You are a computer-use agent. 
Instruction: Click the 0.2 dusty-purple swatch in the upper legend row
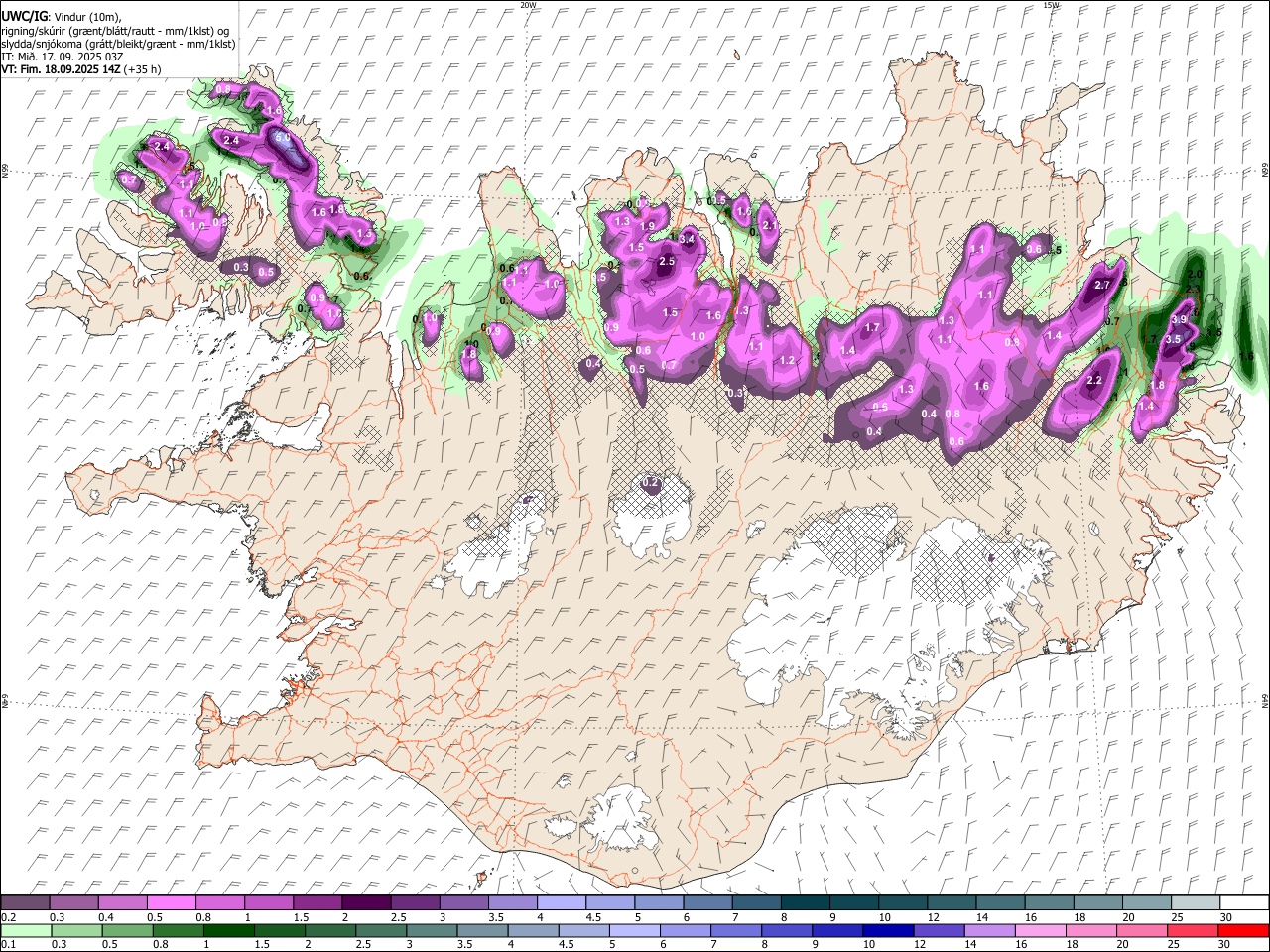[x=25, y=903]
